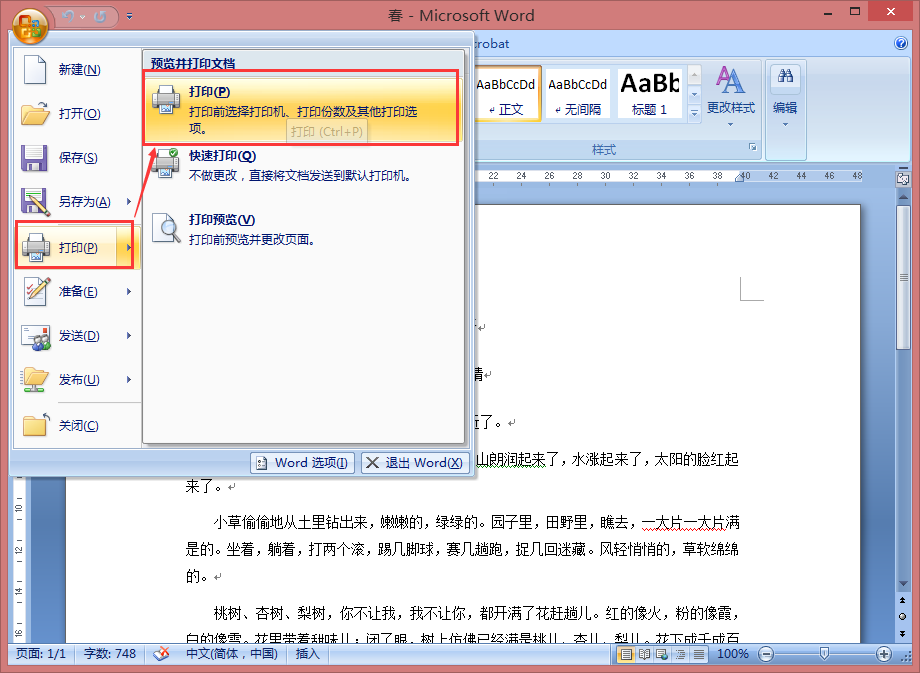Click the next page browse button

[902, 633]
